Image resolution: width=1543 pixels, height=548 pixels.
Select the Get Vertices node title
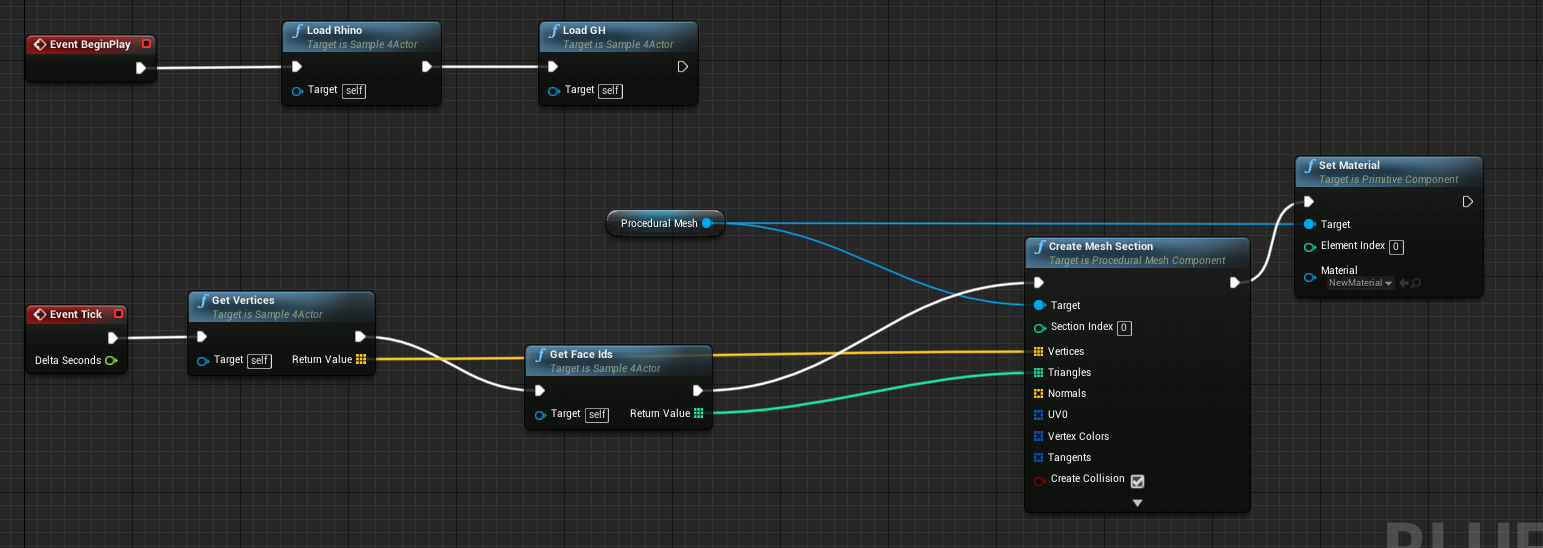click(x=243, y=300)
